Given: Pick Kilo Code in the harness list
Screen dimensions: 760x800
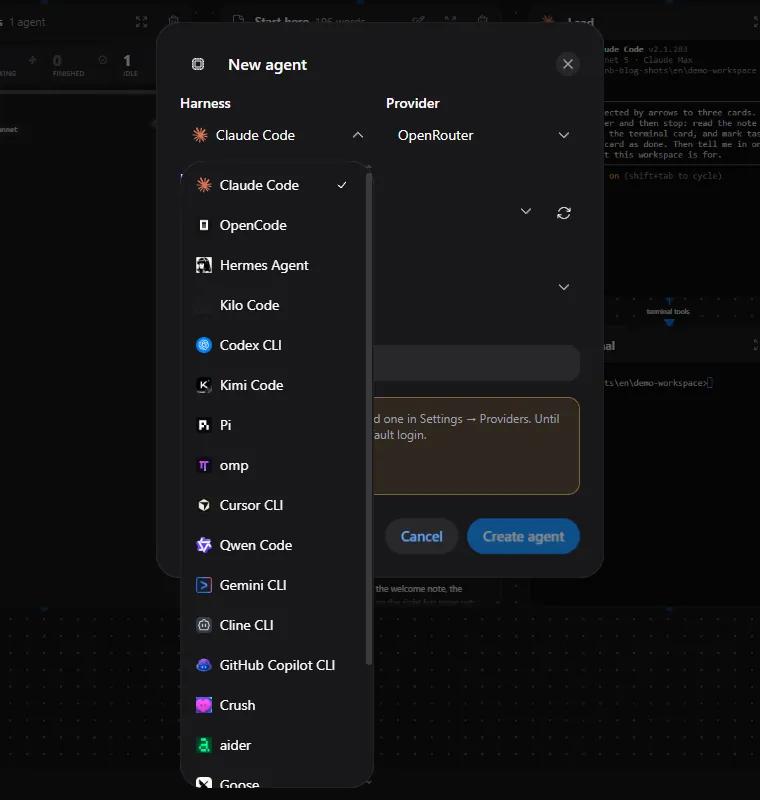Looking at the screenshot, I should tap(271, 305).
